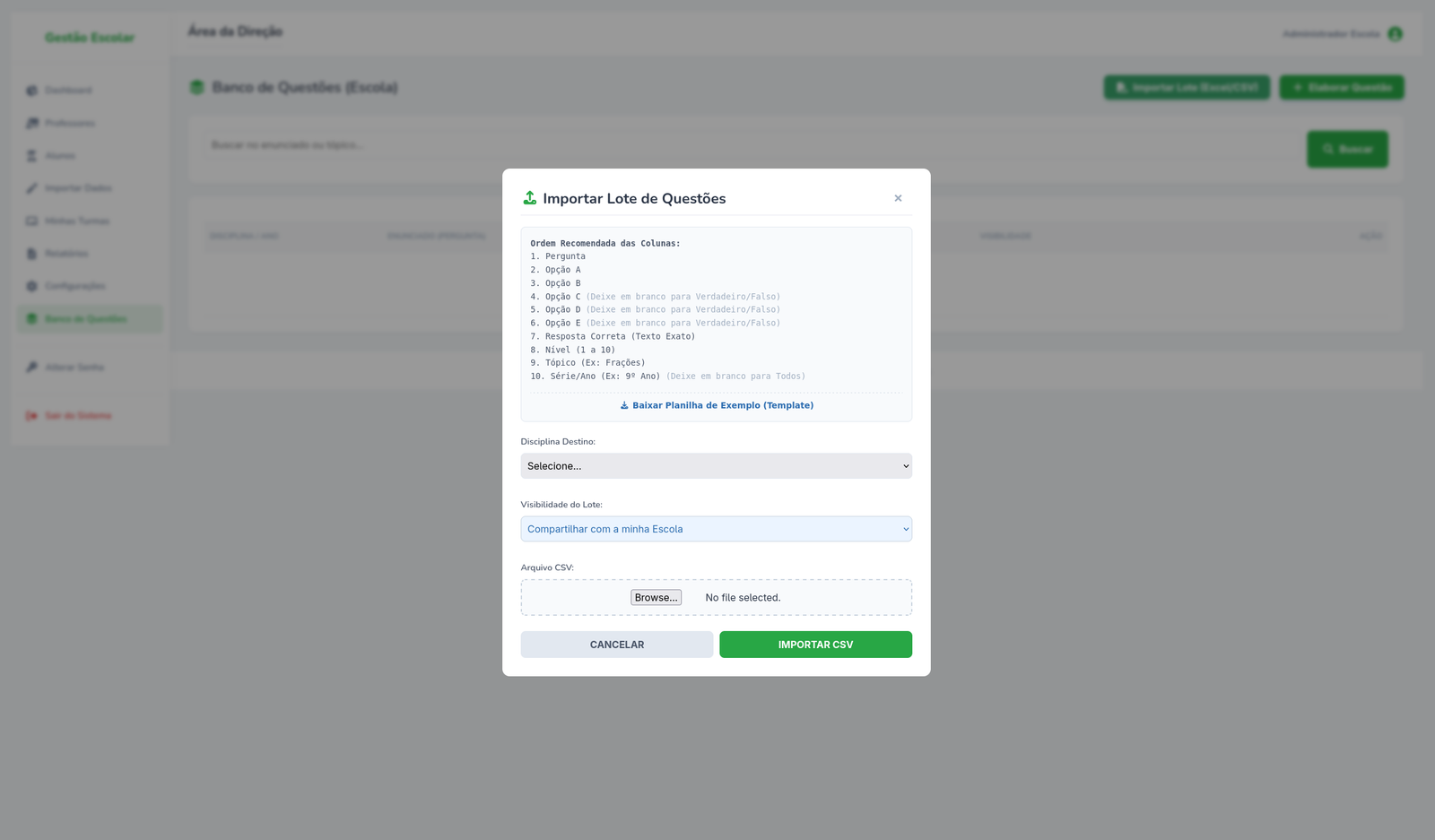Viewport: 1435px width, 840px height.
Task: Click the green Buscar search button
Action: [x=1347, y=149]
